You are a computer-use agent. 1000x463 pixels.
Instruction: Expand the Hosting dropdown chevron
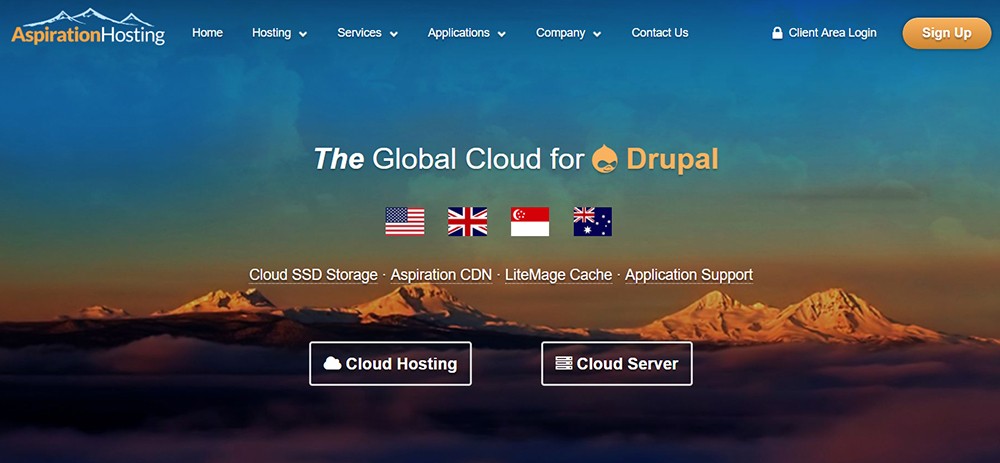(303, 34)
